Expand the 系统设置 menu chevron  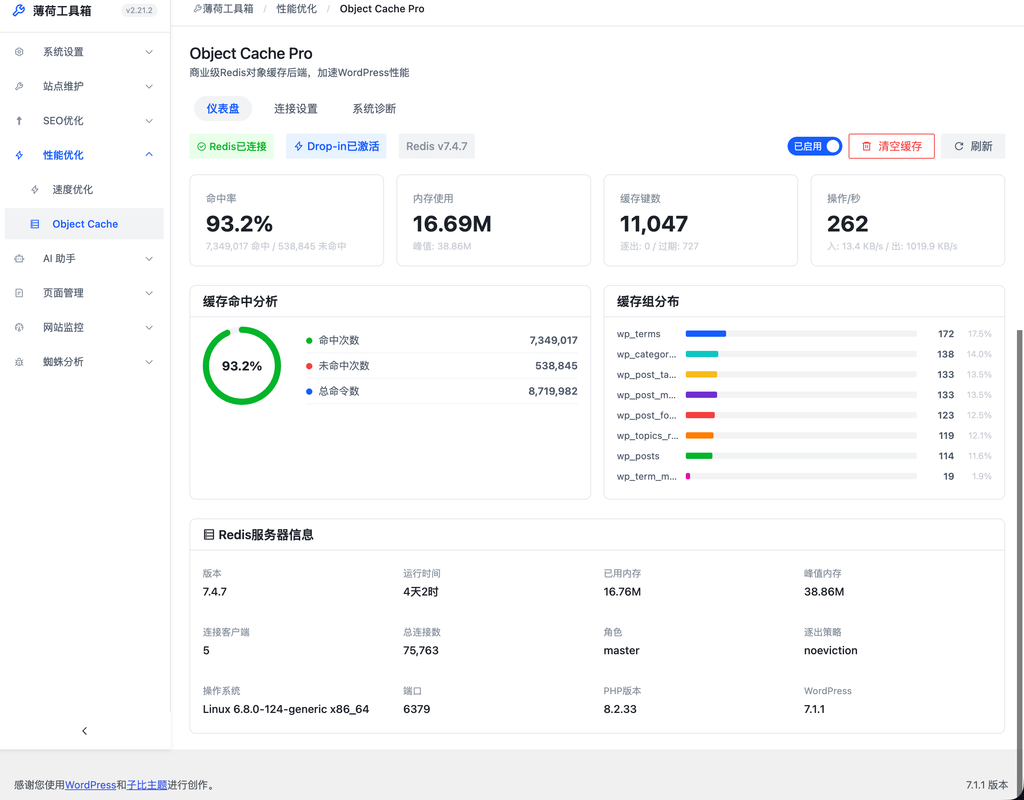pyautogui.click(x=149, y=52)
